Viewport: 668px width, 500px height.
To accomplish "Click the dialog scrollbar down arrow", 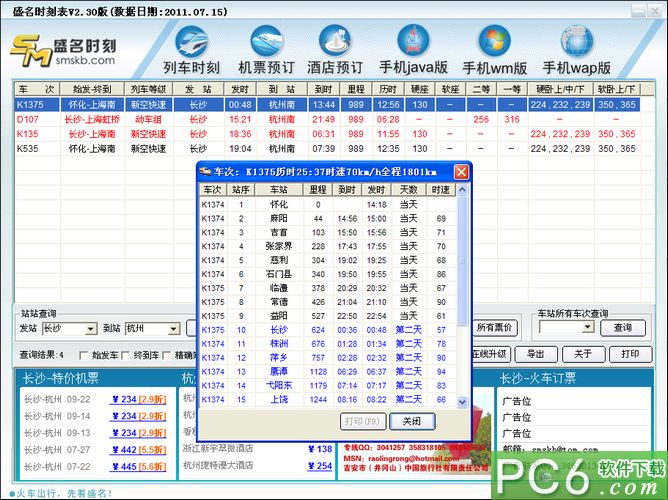I will (x=462, y=402).
